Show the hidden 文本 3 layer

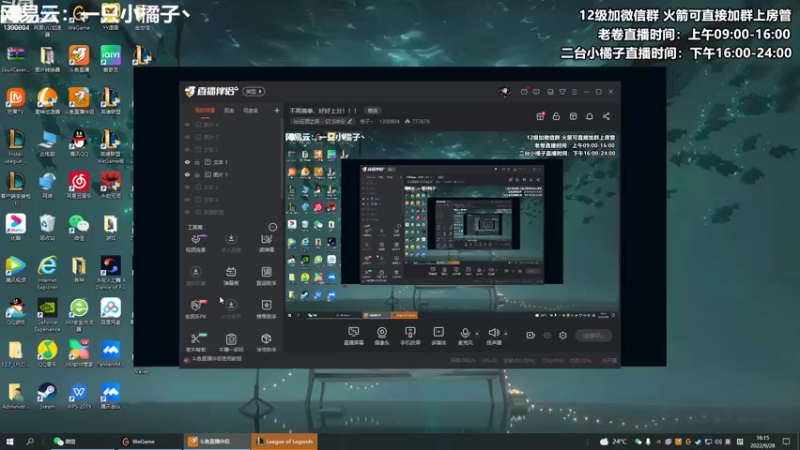[x=187, y=149]
